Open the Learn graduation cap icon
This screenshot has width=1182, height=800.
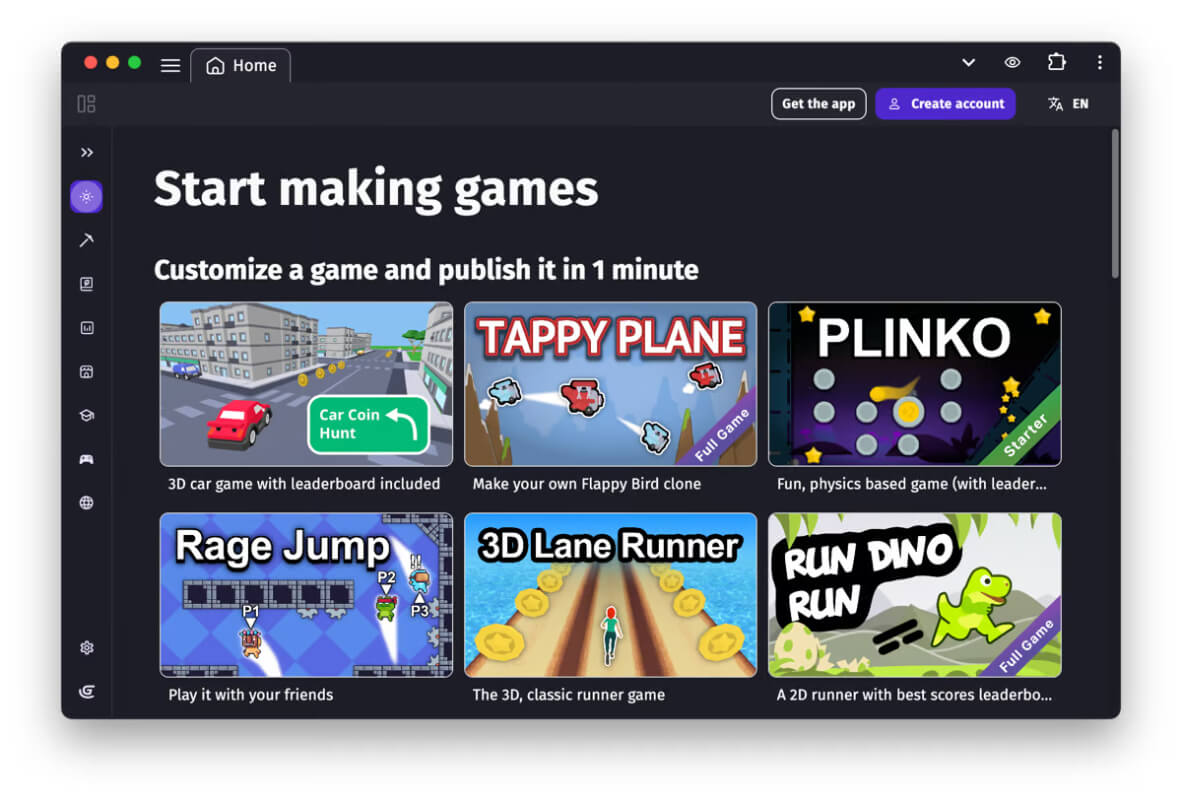click(x=87, y=415)
